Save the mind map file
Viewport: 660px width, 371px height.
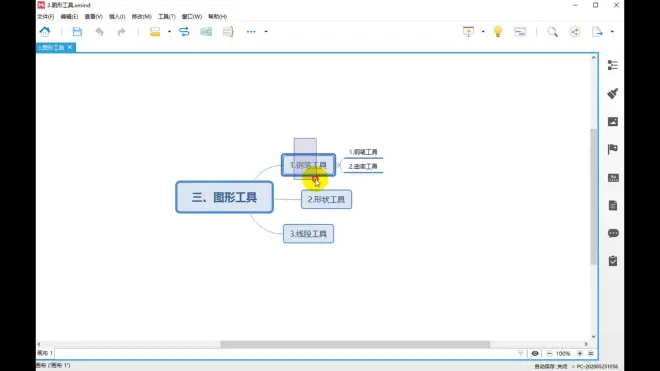click(x=77, y=32)
